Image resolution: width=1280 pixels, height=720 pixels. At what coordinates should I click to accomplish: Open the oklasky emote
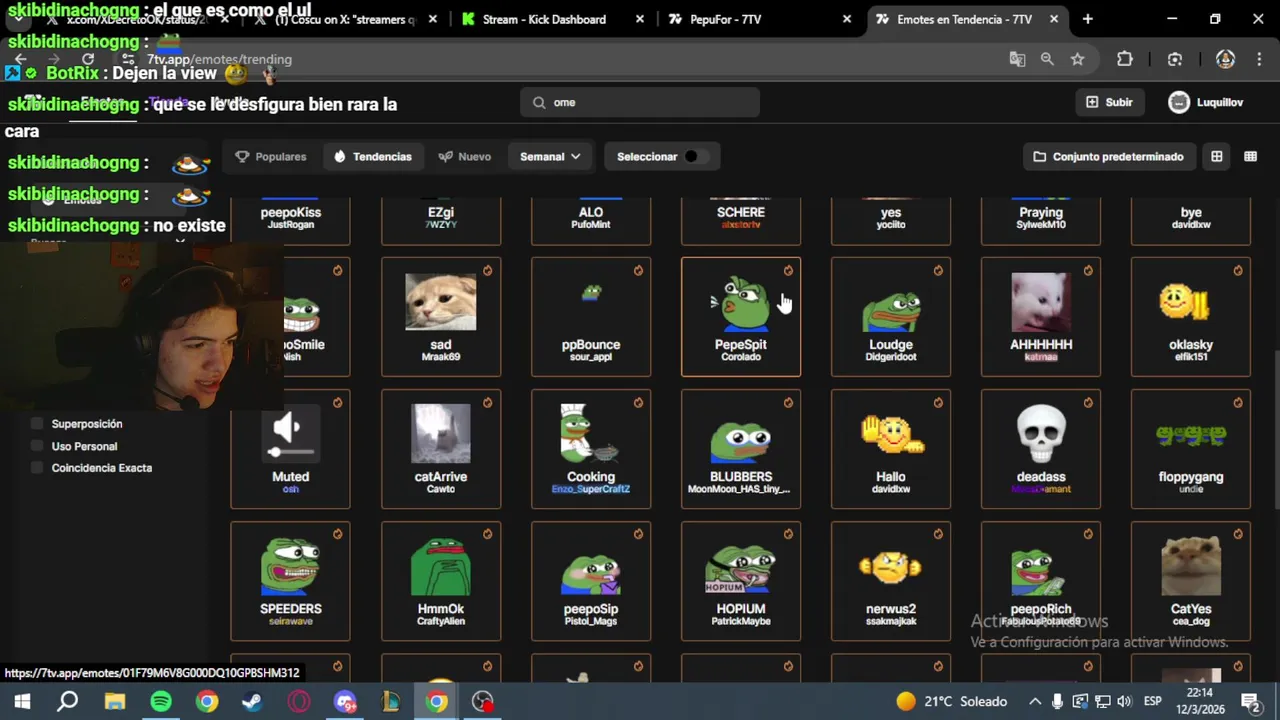[1191, 317]
